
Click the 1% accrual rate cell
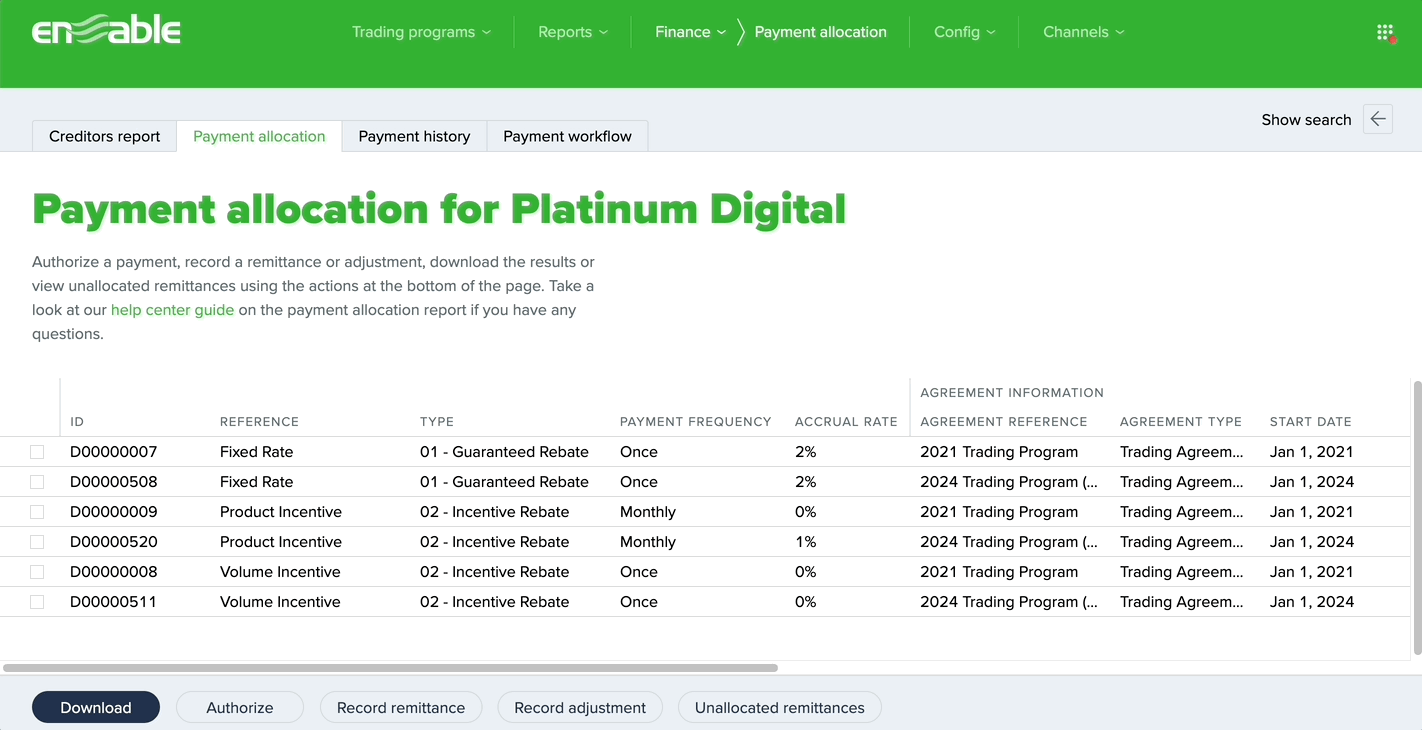click(x=806, y=542)
